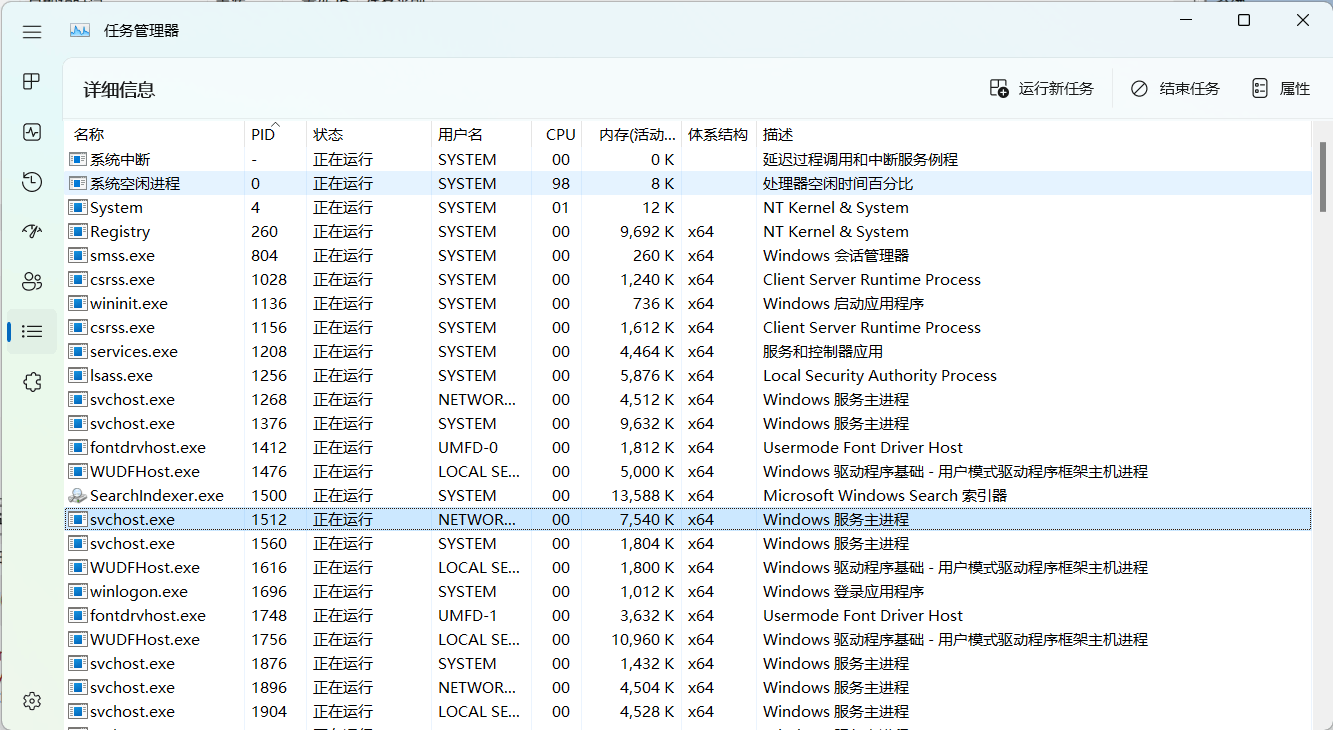Viewport: 1333px width, 730px height.
Task: Select svchost.exe with PID 1512
Action: click(x=688, y=520)
